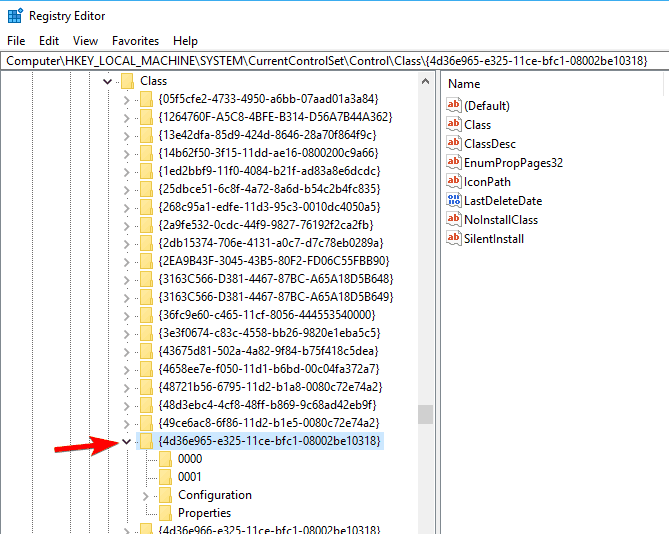Click the folder icon of Configuration subkey
Screen dimensions: 669x534
pyautogui.click(x=165, y=495)
